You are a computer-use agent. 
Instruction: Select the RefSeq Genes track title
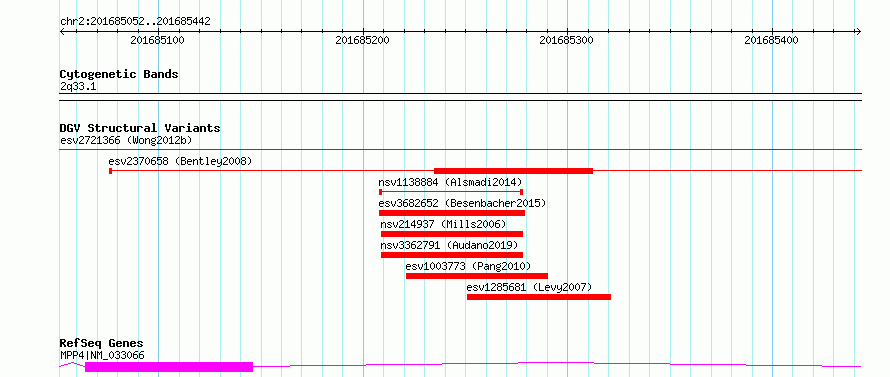102,344
